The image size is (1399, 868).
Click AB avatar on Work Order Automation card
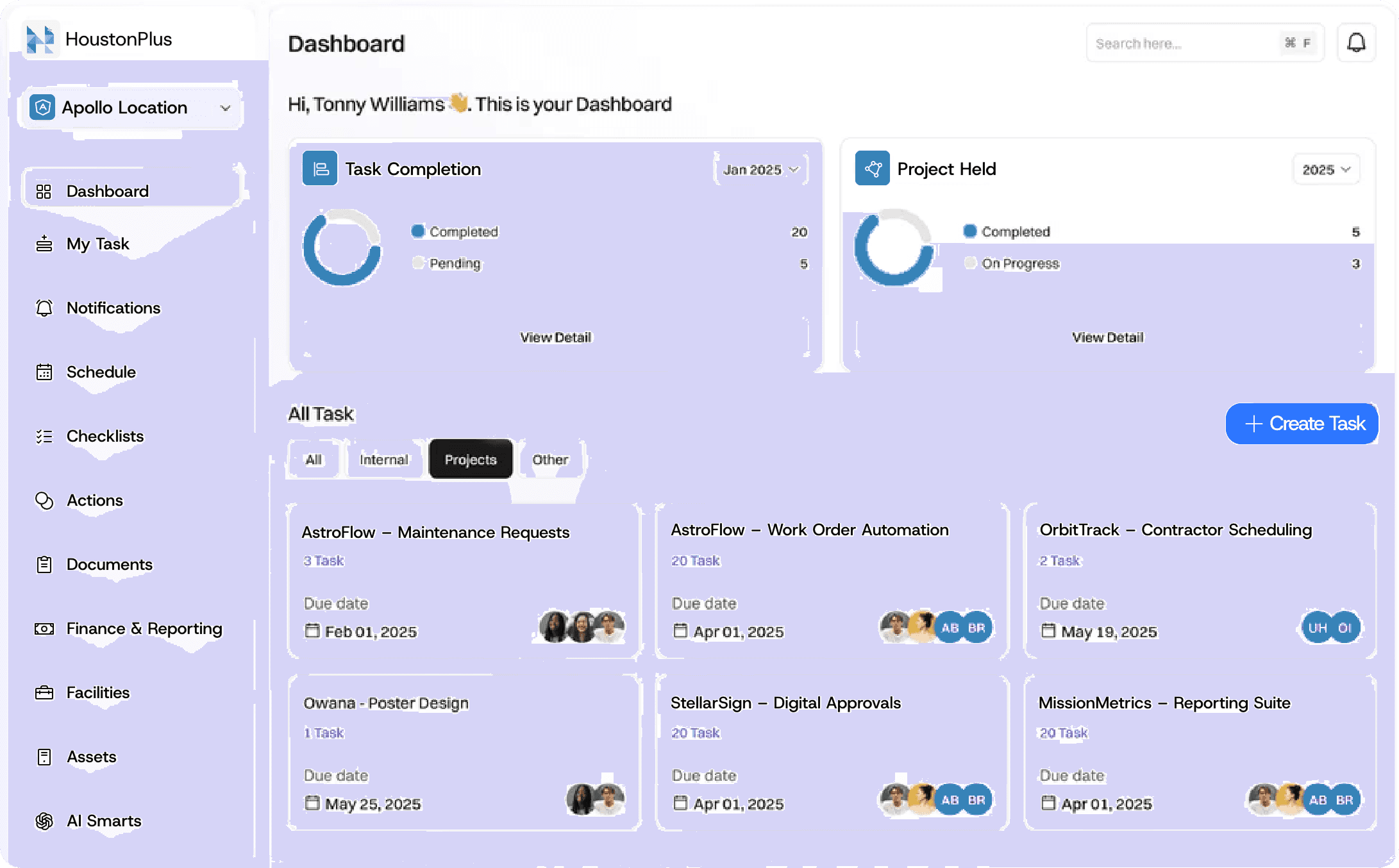(950, 628)
